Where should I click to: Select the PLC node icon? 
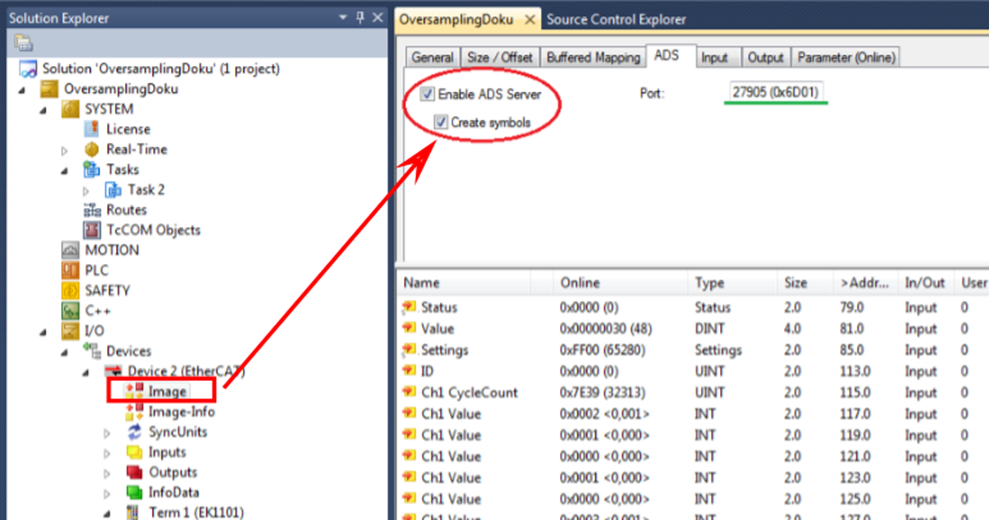click(x=70, y=270)
